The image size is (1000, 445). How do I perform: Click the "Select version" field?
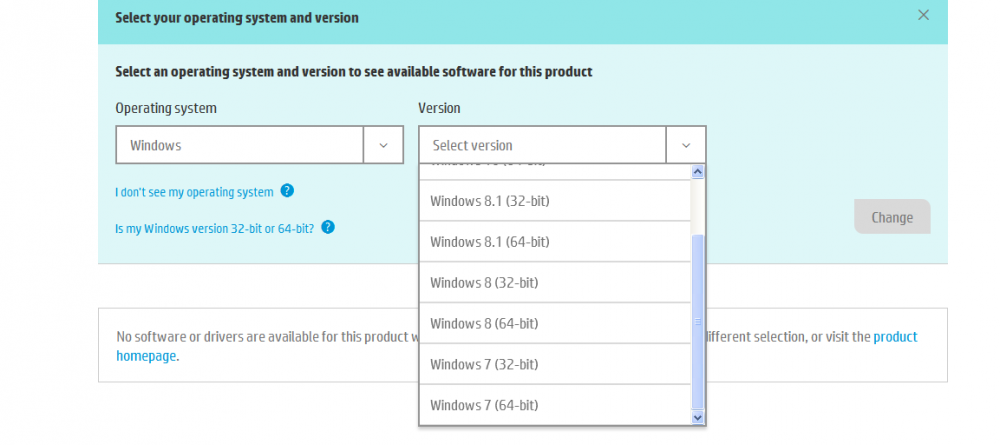[x=542, y=145]
